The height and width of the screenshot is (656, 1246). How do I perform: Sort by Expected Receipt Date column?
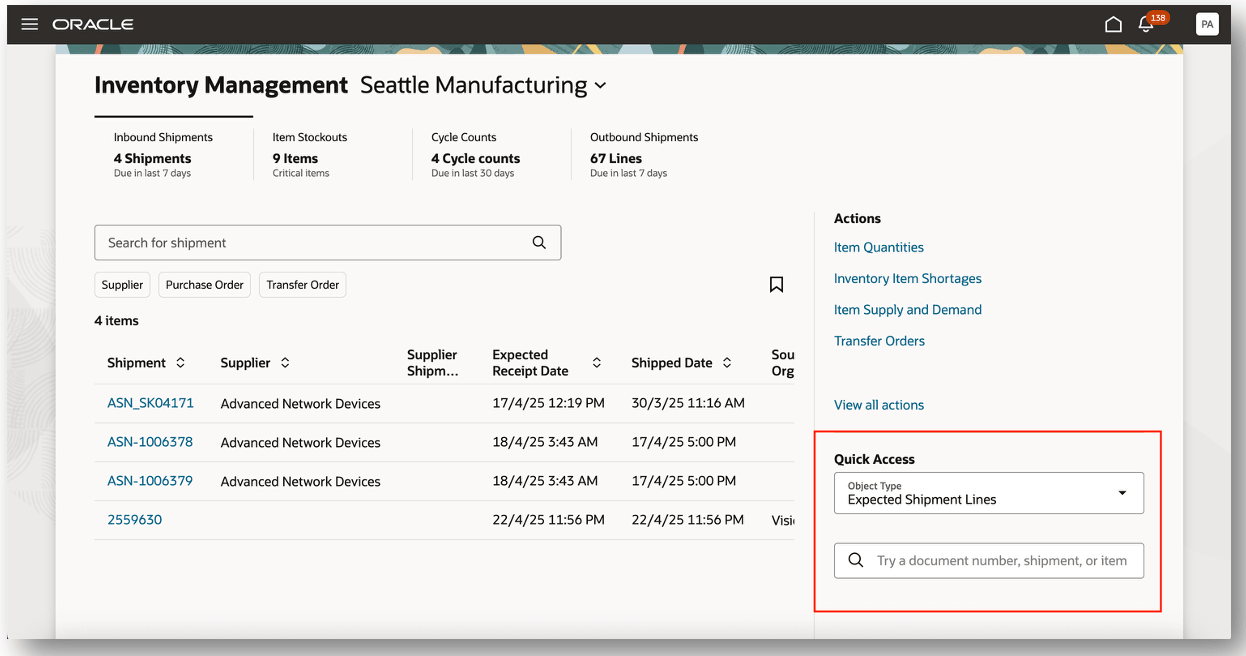click(597, 363)
